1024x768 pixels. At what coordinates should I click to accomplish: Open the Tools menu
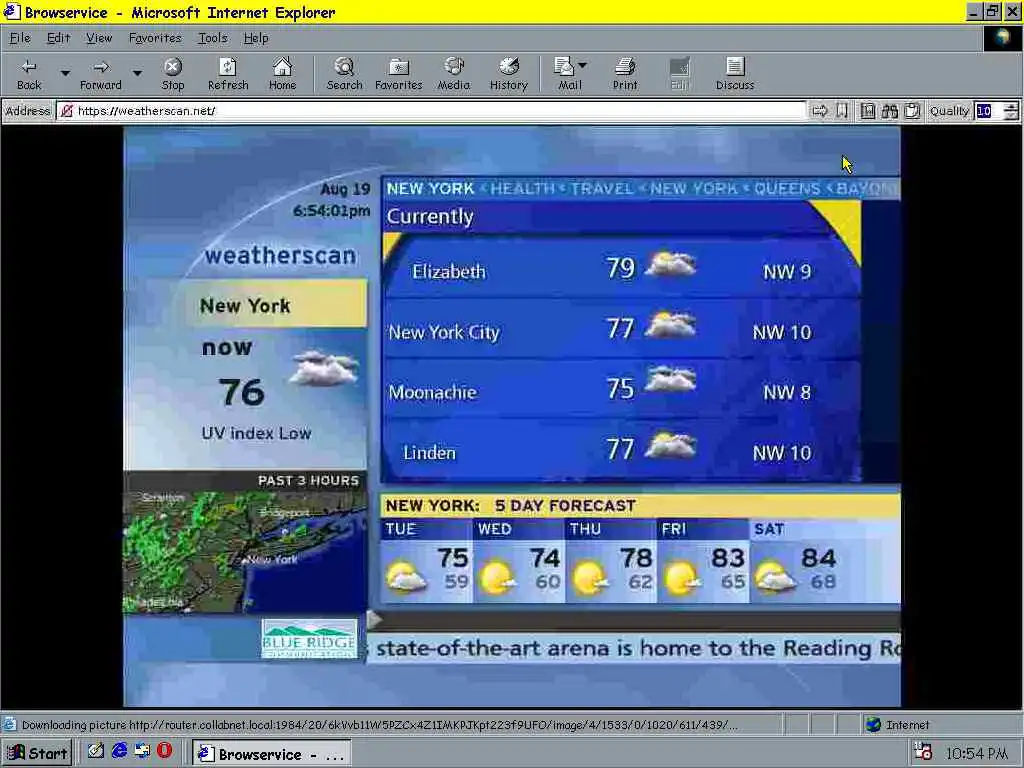[x=212, y=38]
